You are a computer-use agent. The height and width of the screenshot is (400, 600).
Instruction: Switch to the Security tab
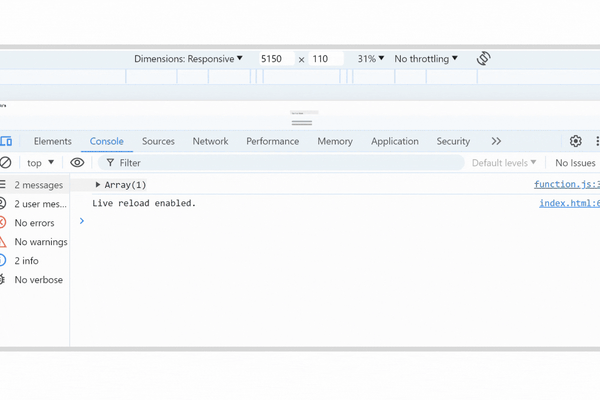click(x=453, y=141)
